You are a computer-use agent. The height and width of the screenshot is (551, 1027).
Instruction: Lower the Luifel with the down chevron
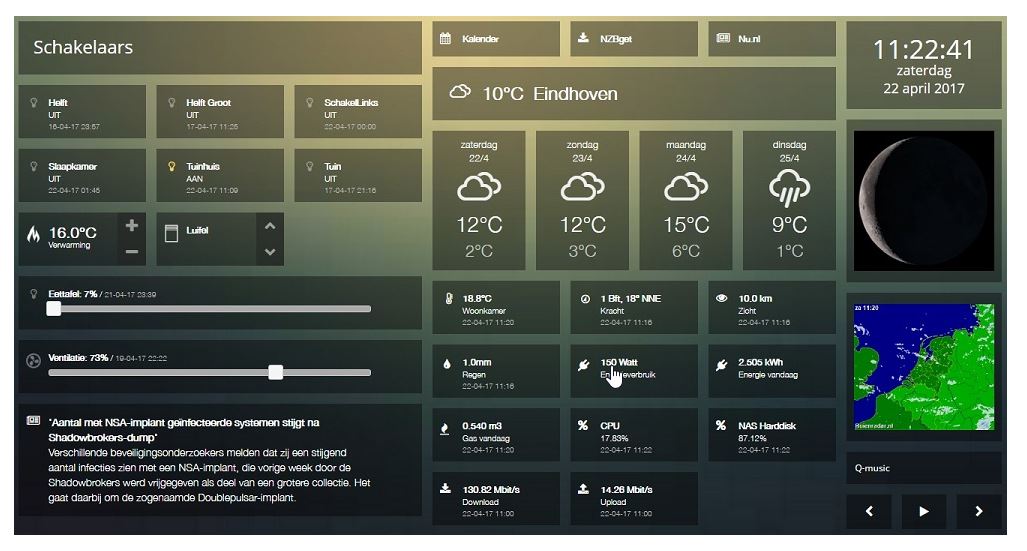point(269,252)
